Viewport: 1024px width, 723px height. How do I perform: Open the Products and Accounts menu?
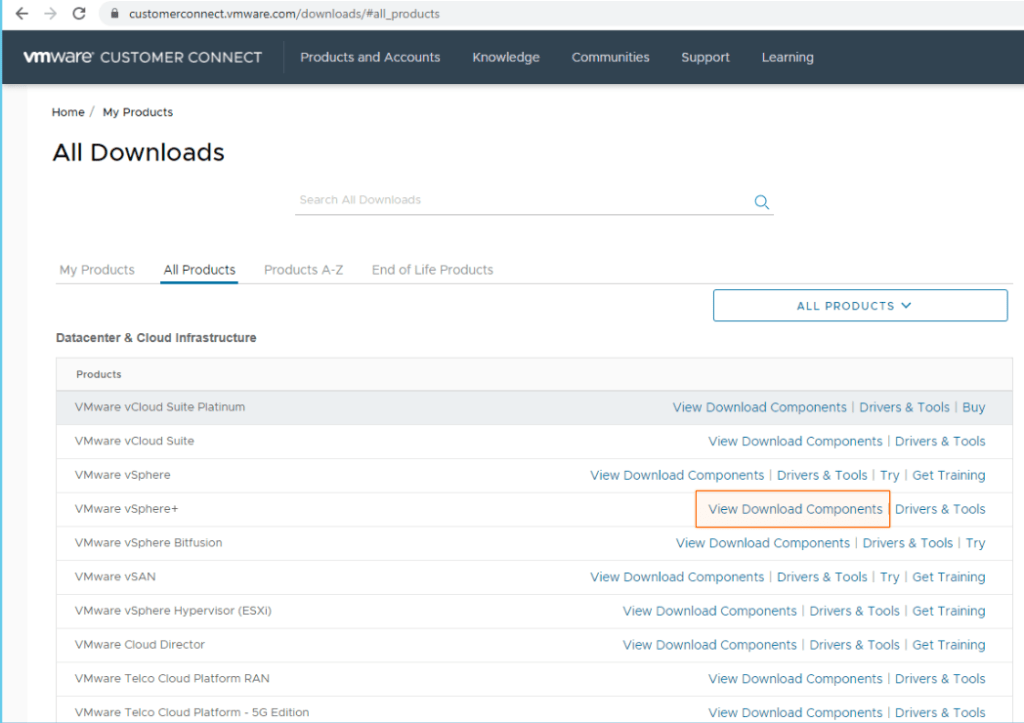tap(370, 57)
